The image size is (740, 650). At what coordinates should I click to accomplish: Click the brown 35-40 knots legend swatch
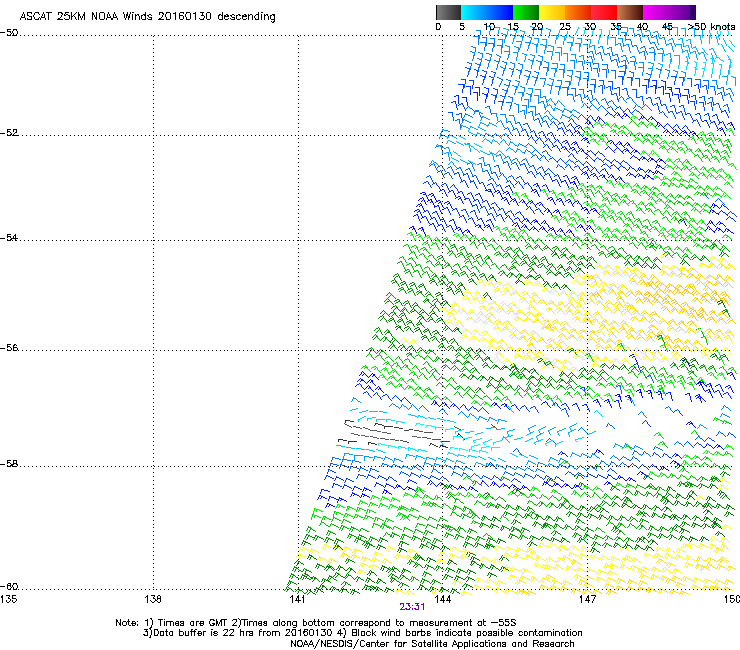(x=630, y=12)
